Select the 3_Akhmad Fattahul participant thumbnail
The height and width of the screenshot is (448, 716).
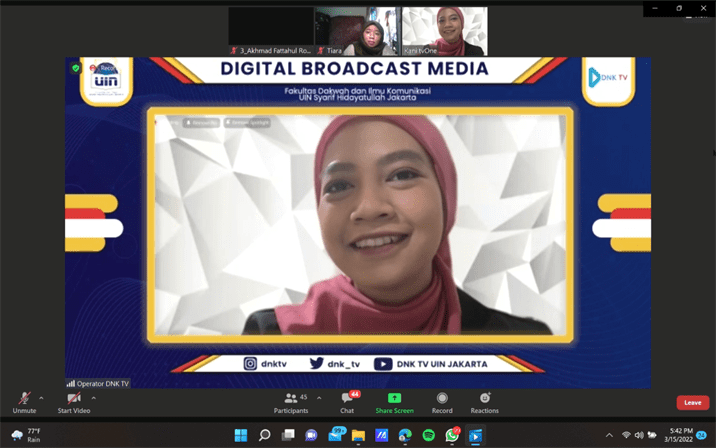pyautogui.click(x=271, y=31)
